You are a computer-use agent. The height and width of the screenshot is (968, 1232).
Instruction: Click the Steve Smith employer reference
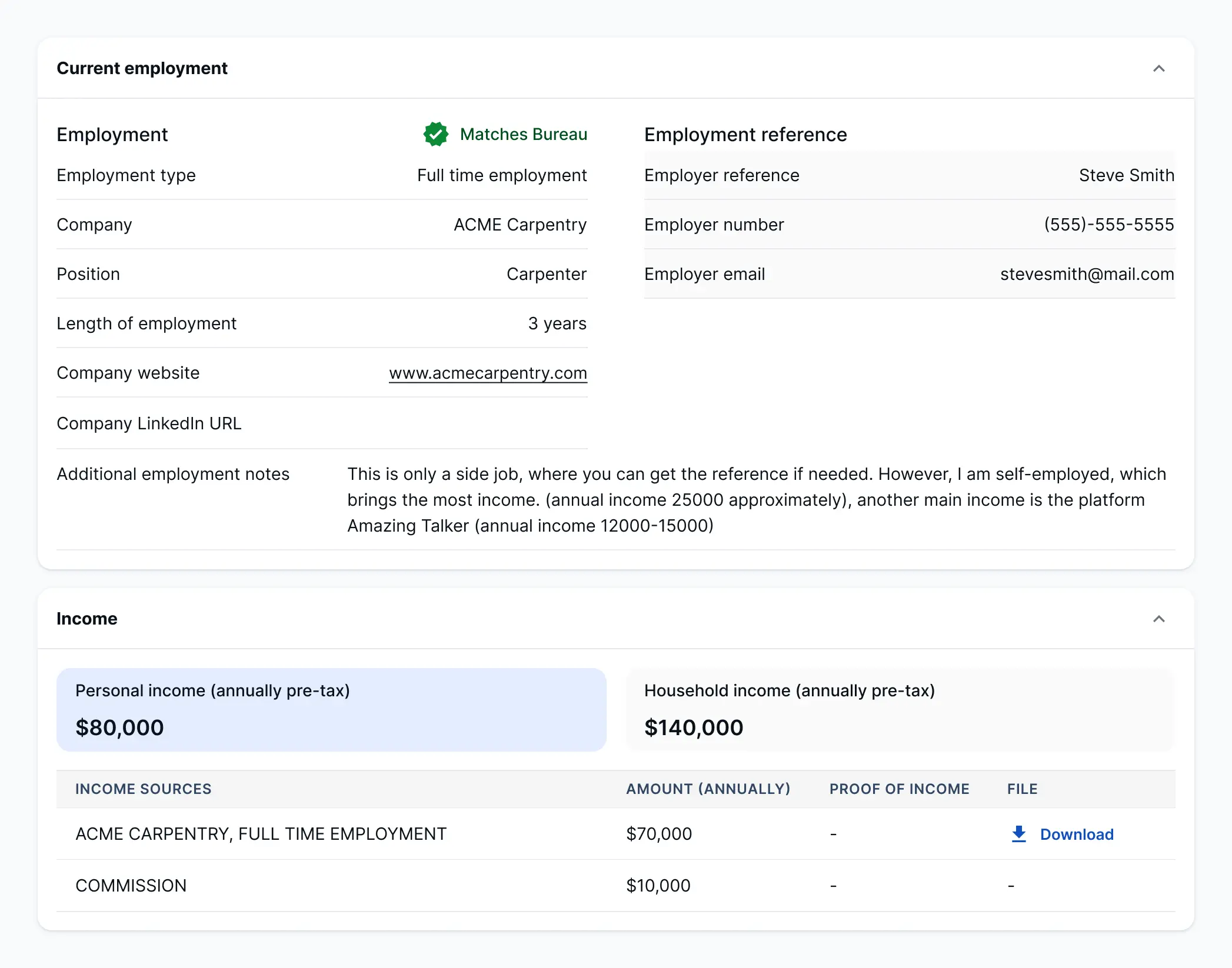(x=1126, y=175)
